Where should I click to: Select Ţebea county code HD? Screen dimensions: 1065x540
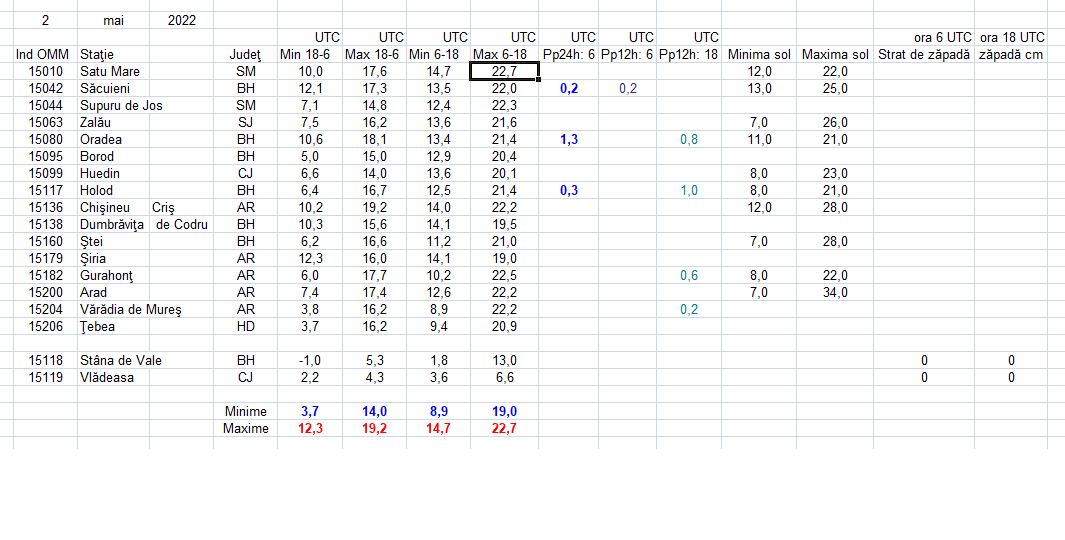pos(245,326)
